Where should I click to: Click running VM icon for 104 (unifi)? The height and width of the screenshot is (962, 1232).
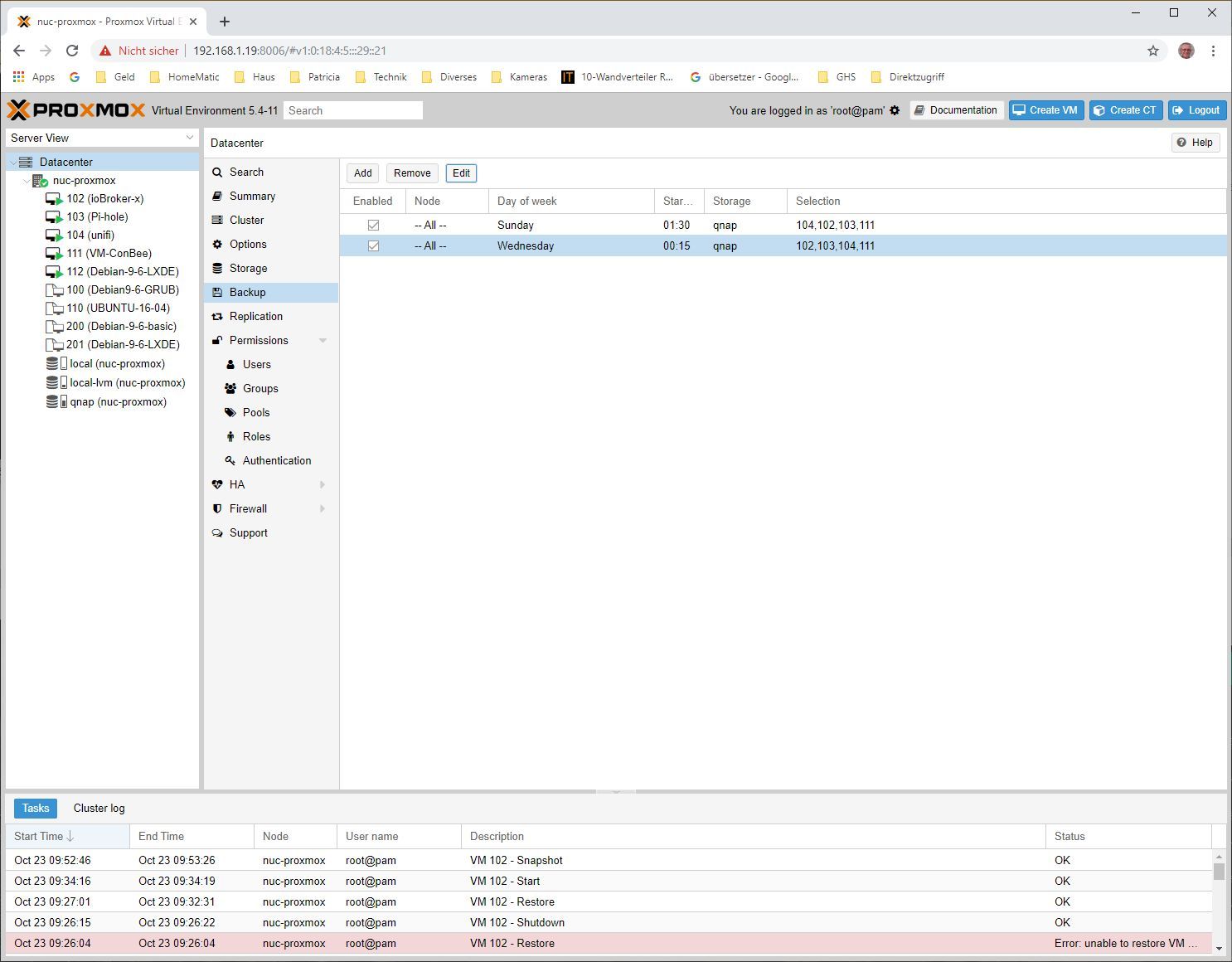coord(54,236)
